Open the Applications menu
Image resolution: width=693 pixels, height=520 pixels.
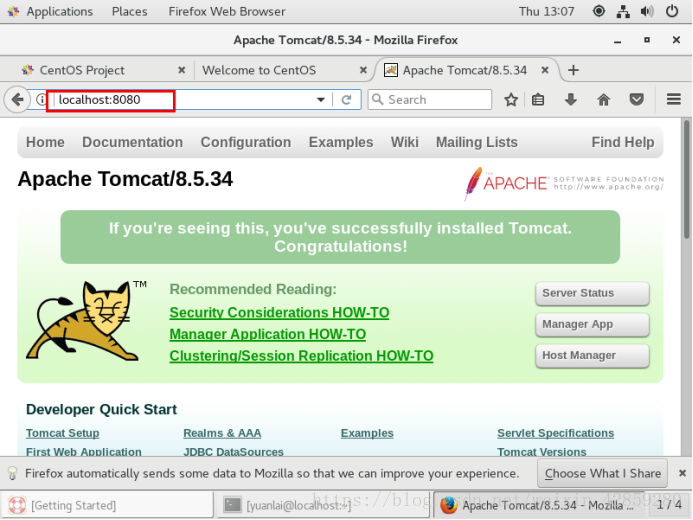[x=59, y=11]
